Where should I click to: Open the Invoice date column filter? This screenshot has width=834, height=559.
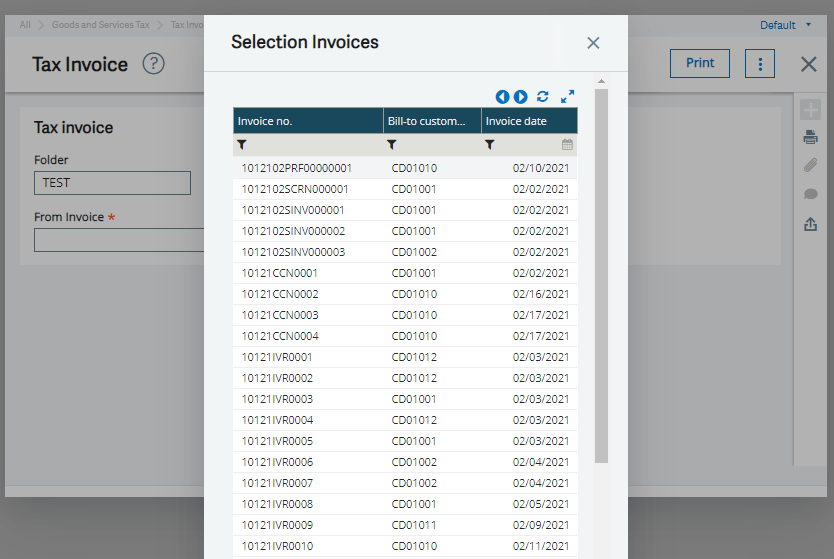click(x=490, y=145)
